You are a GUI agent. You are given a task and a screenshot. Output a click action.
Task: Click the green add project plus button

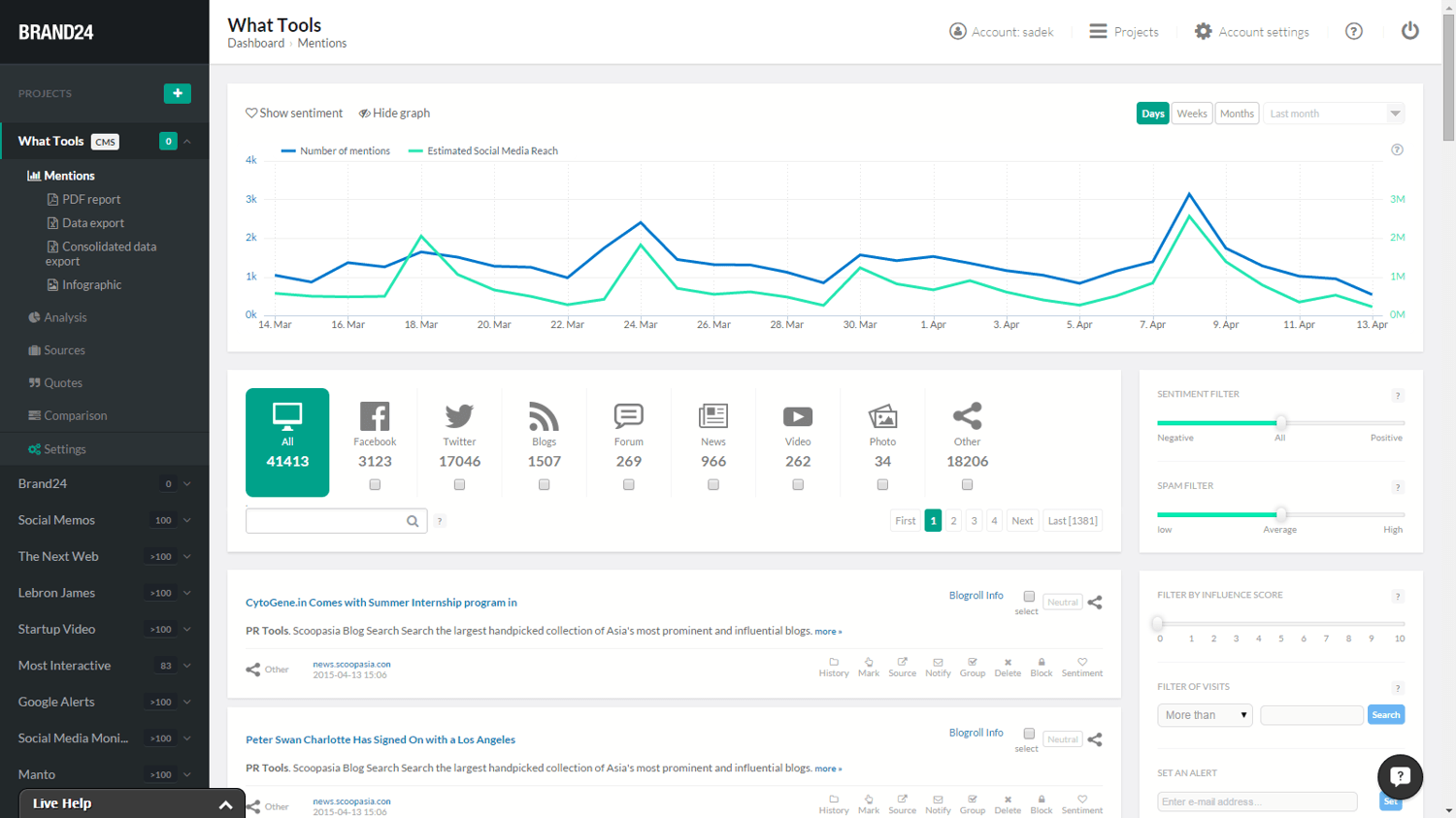pyautogui.click(x=178, y=93)
